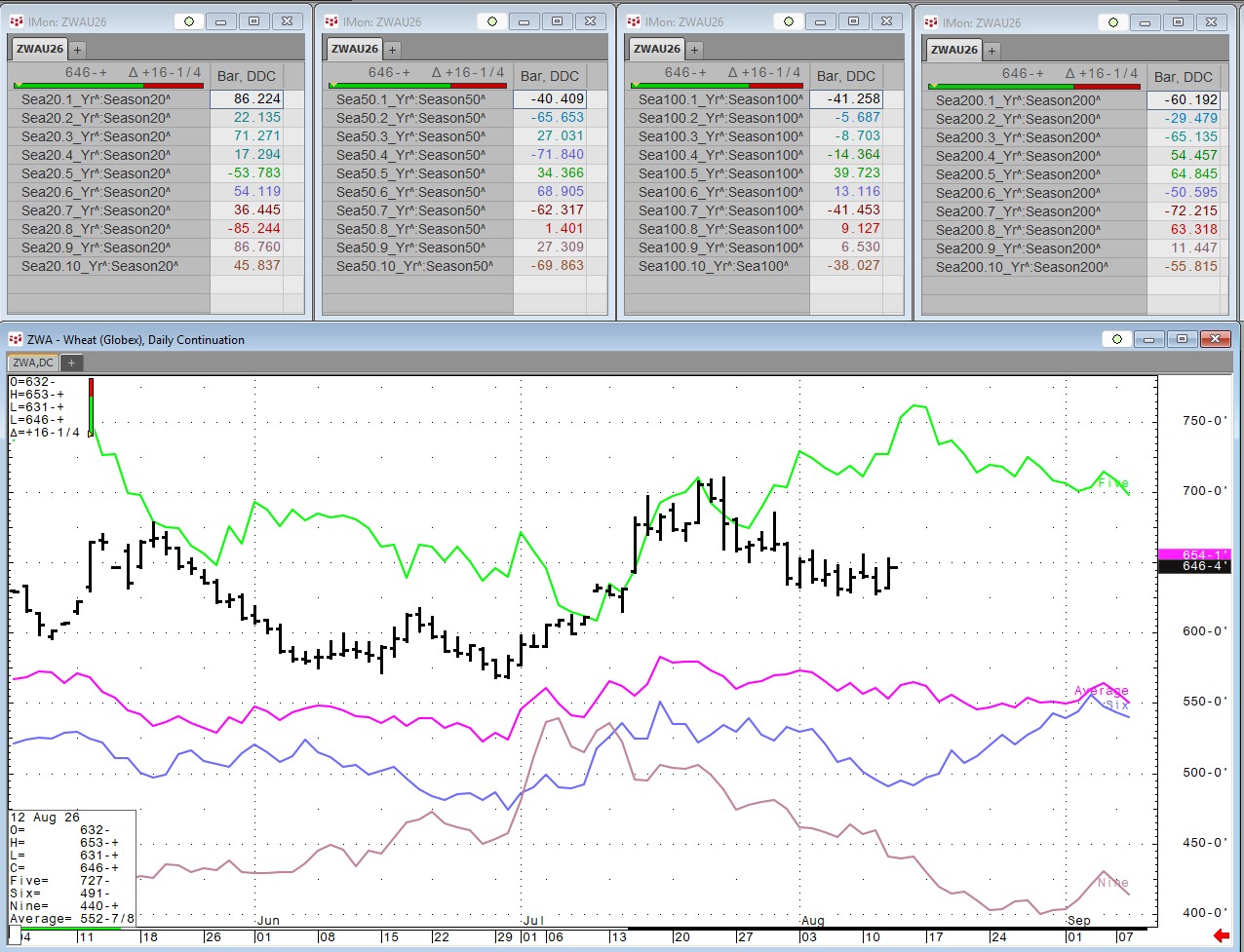Select the Sea20.10_Yr^:Season20^ row label
1244x952 pixels.
(x=99, y=265)
